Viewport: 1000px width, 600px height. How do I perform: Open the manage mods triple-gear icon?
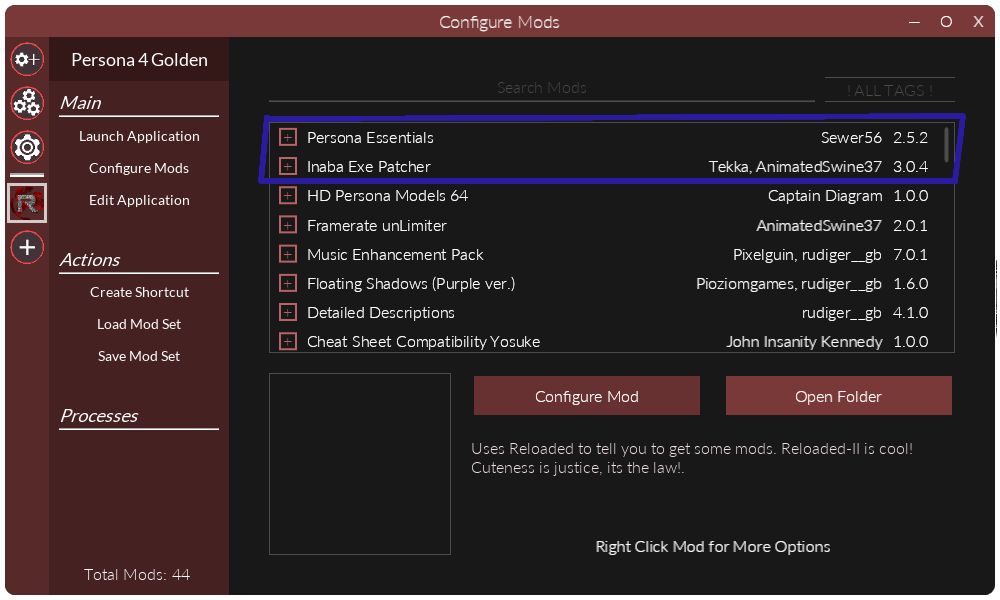(x=27, y=103)
